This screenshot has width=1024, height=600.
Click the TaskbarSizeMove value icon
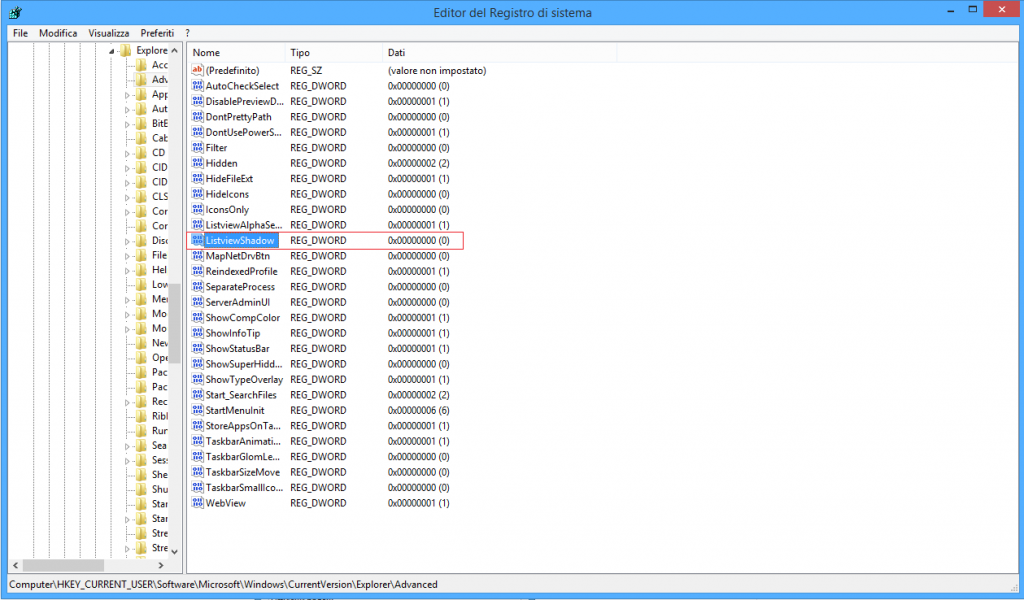point(197,472)
